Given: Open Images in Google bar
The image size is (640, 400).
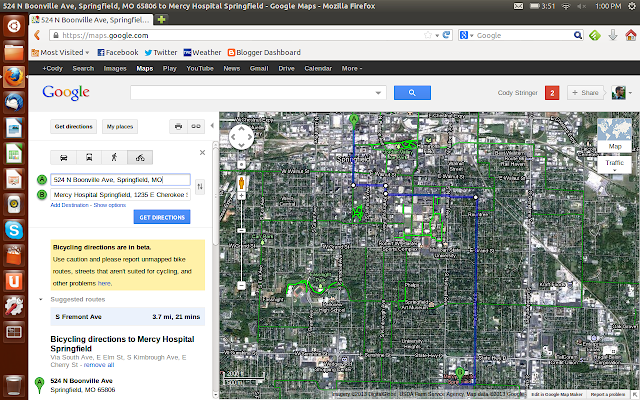Looking at the screenshot, I should 115,69.
